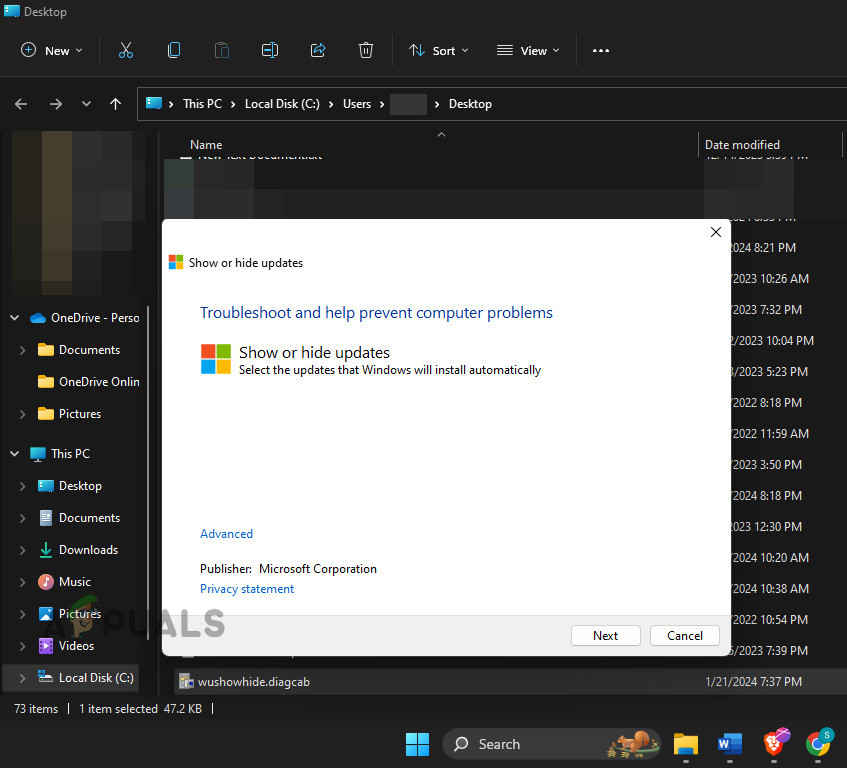Screen dimensions: 847x768
Task: Open the Sort dropdown
Action: point(439,50)
